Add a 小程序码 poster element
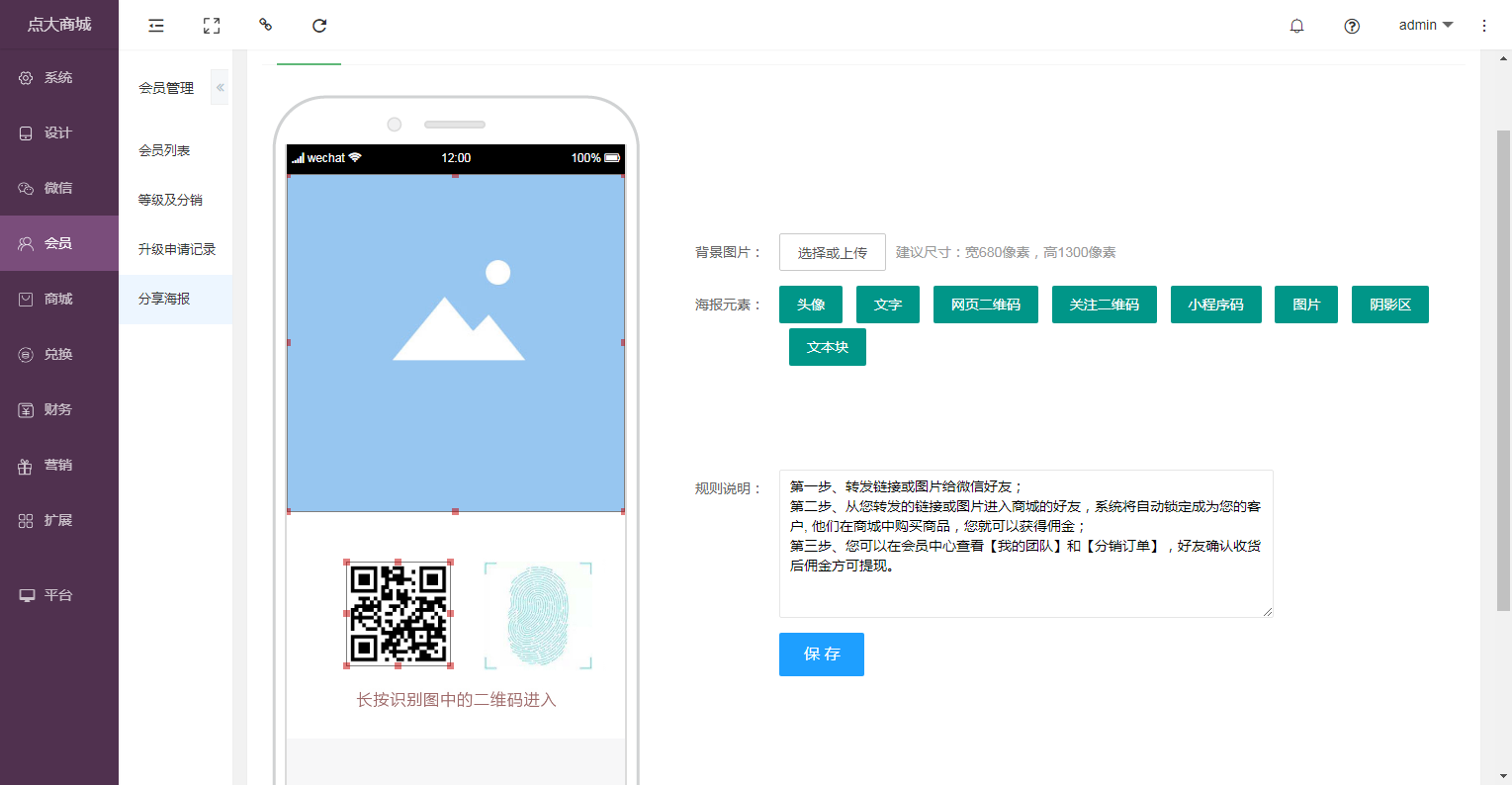Screen dimensions: 1512x785 click(x=1216, y=305)
